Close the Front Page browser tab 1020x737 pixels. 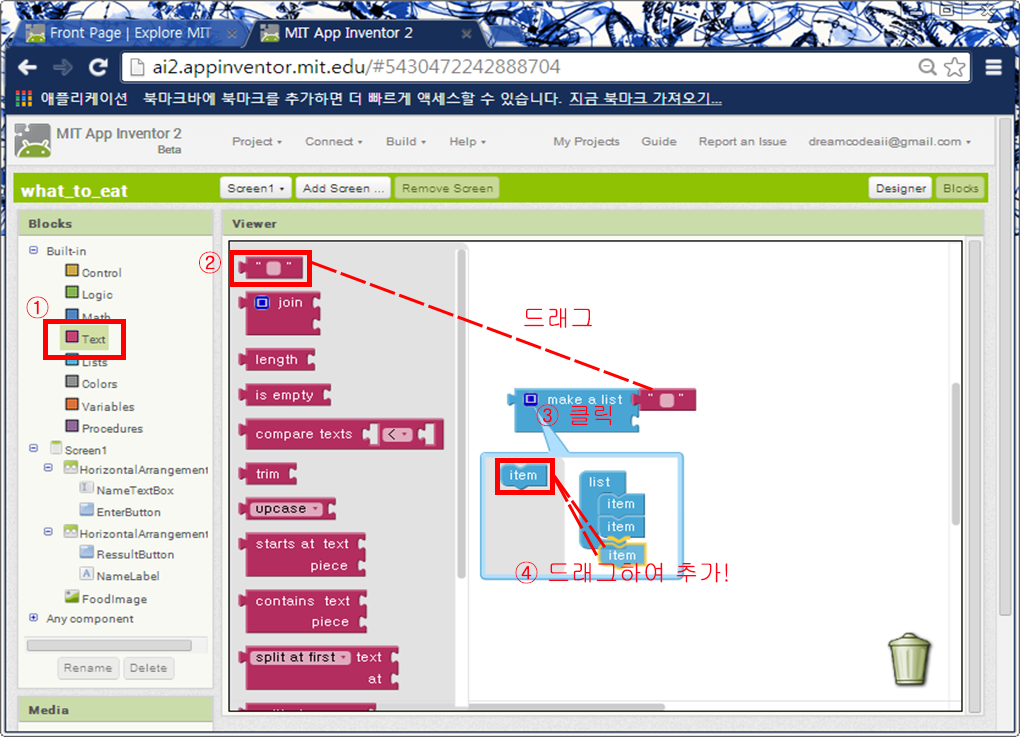point(232,34)
